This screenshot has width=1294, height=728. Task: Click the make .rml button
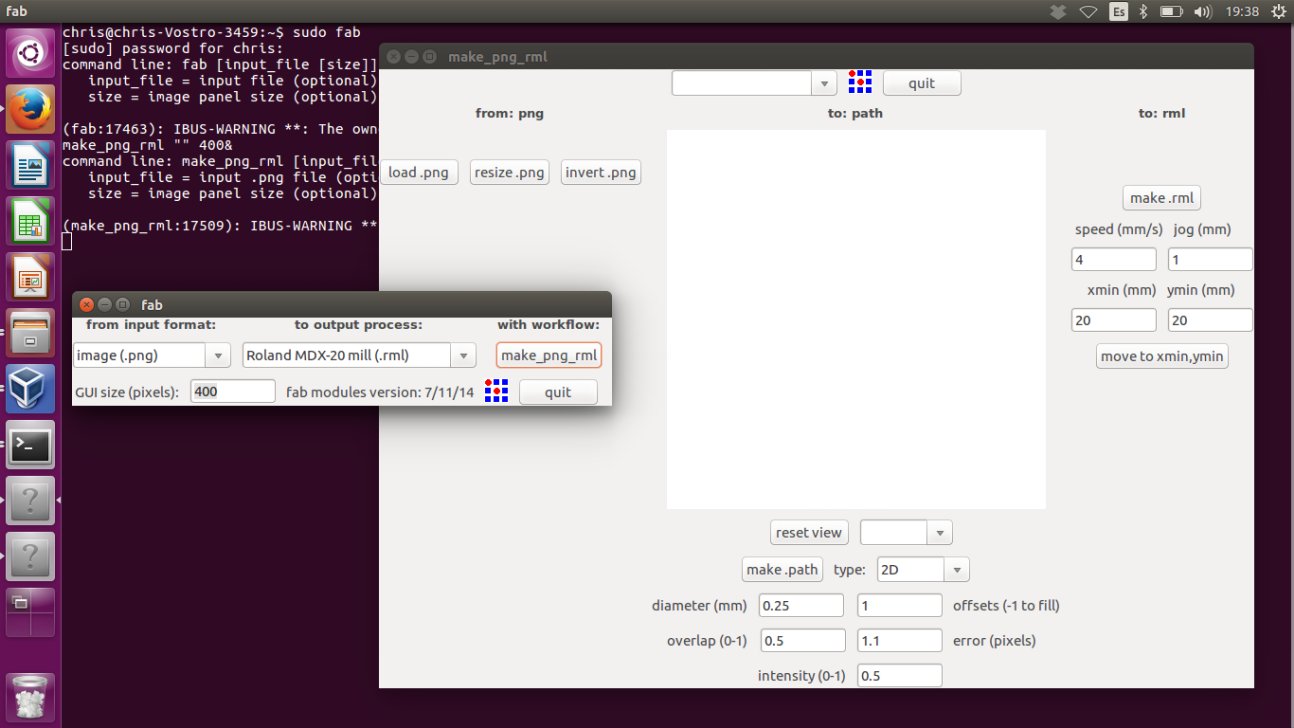[x=1161, y=198]
